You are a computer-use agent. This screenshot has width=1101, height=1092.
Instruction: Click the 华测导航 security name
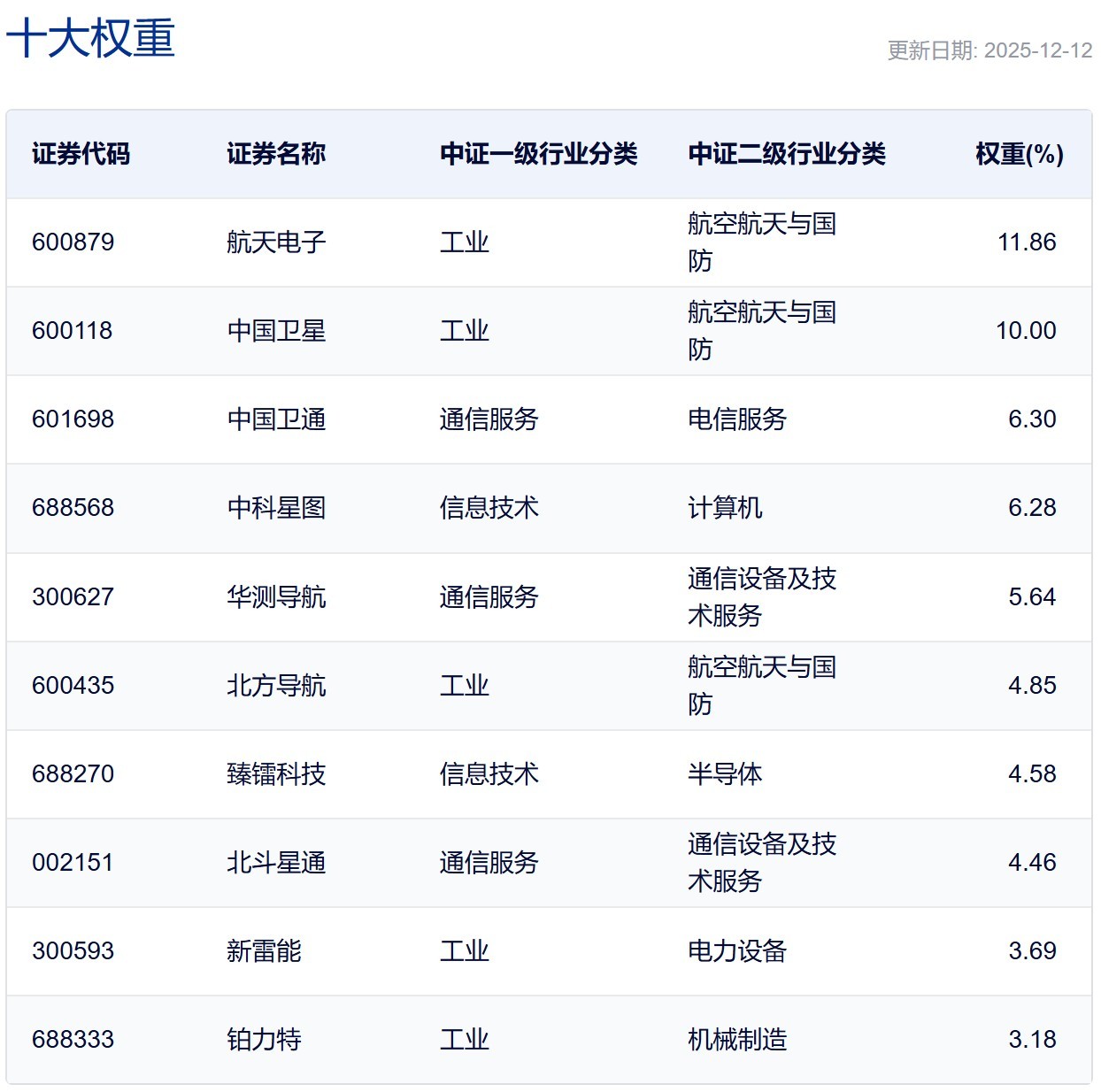(275, 596)
